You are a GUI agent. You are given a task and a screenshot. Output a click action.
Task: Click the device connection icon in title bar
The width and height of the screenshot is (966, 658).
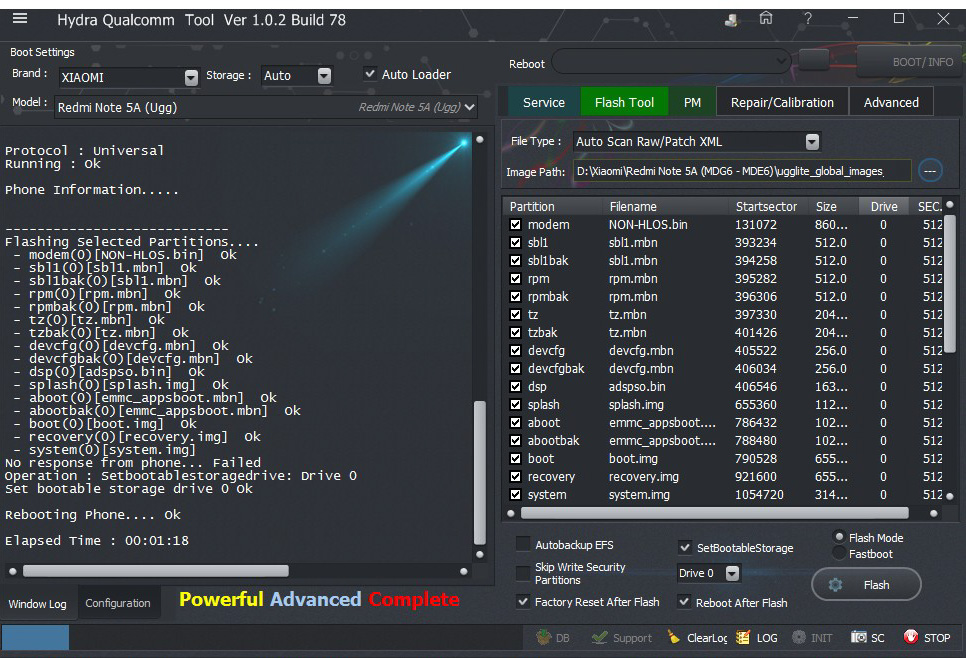coord(731,20)
